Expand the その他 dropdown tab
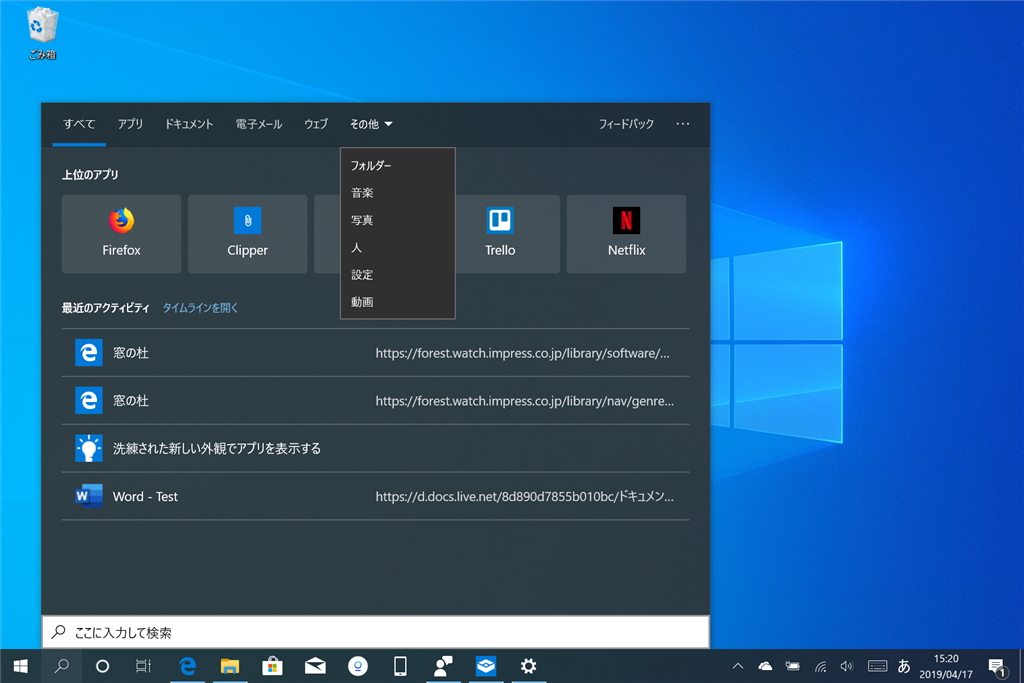1024x683 pixels. point(371,124)
